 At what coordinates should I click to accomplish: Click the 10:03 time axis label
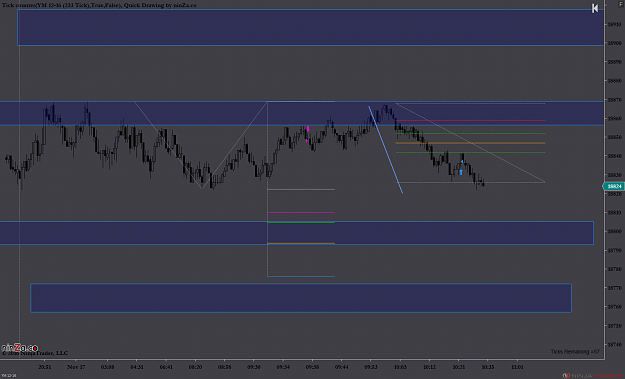coord(400,367)
